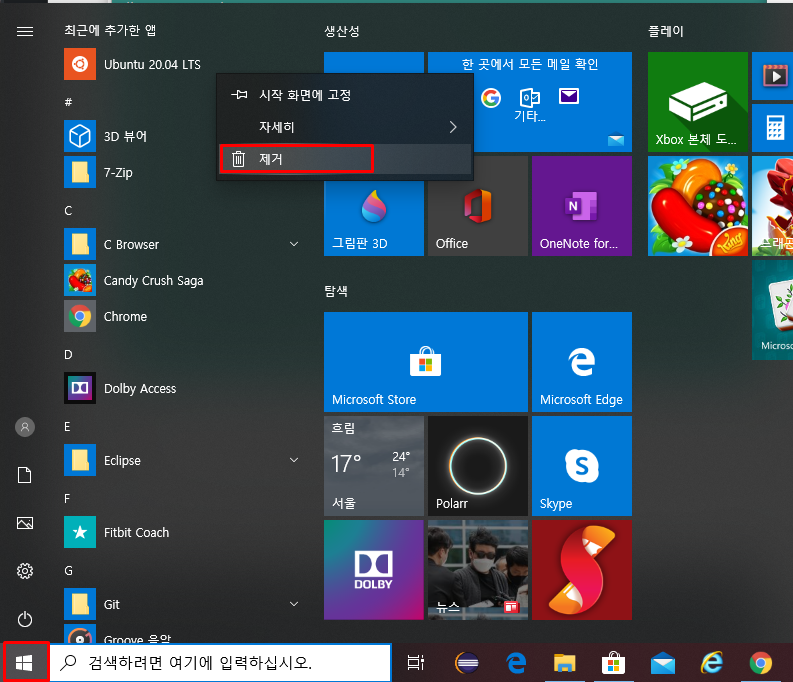Open the 그림판 3D tile

coord(374,218)
